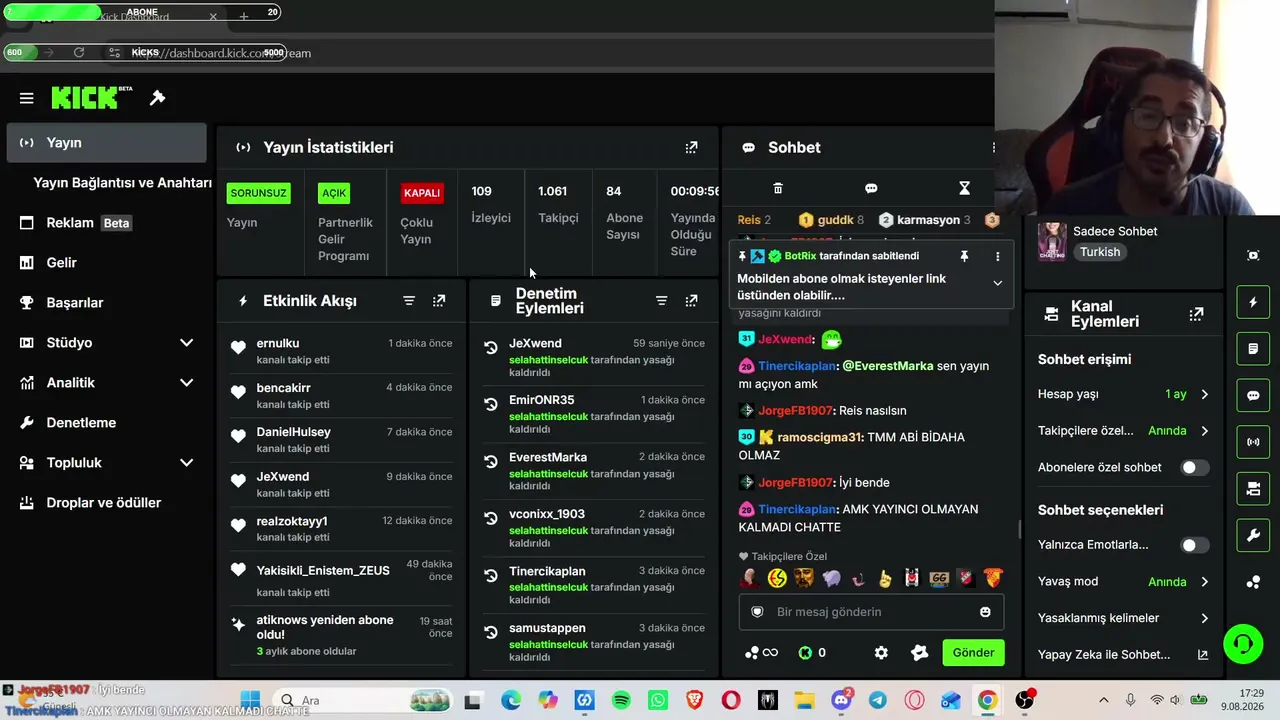Expand the Stüdyo sidebar section
The height and width of the screenshot is (720, 1280).
tap(186, 343)
